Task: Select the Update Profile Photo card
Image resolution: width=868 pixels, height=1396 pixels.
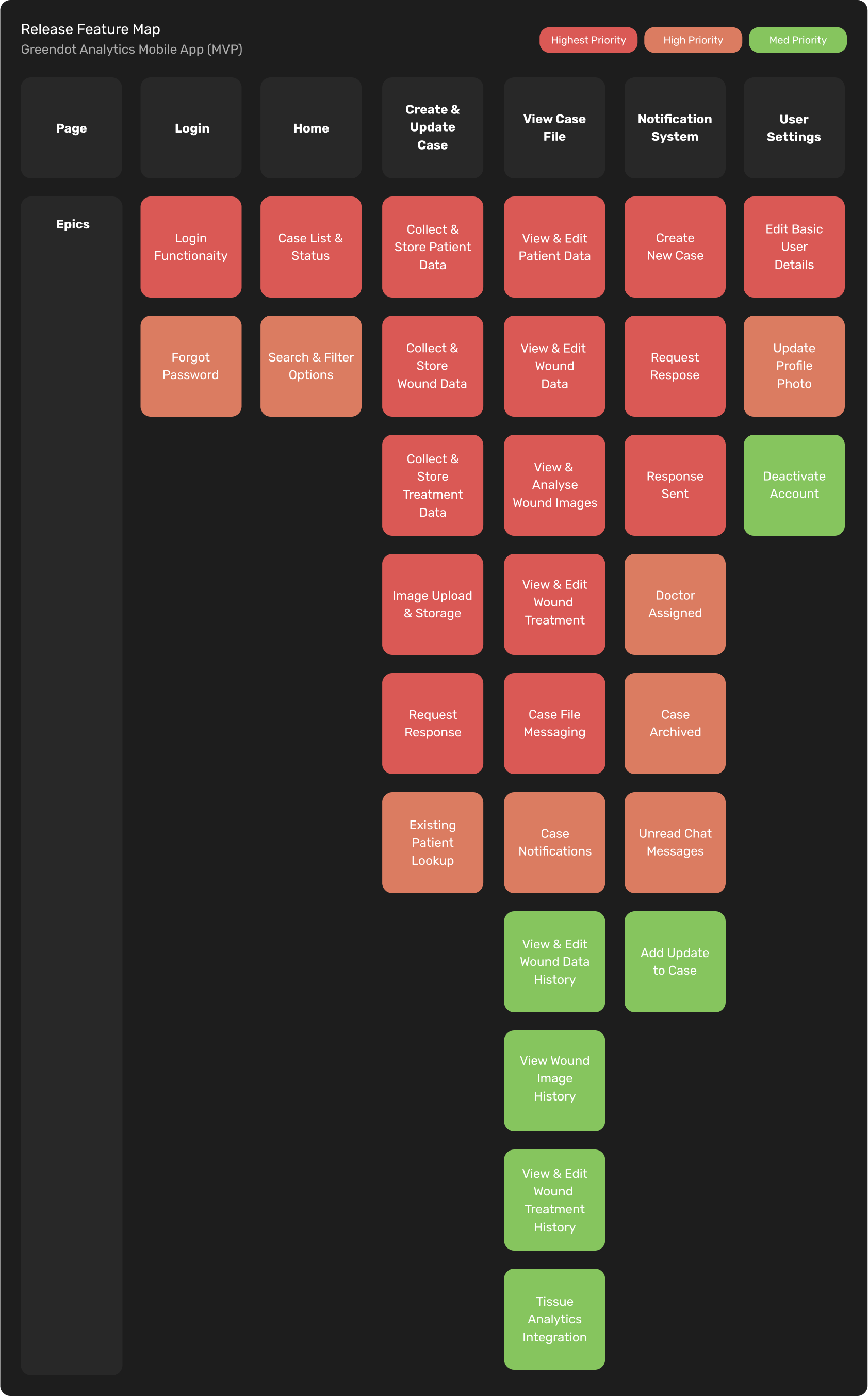Action: (x=793, y=366)
